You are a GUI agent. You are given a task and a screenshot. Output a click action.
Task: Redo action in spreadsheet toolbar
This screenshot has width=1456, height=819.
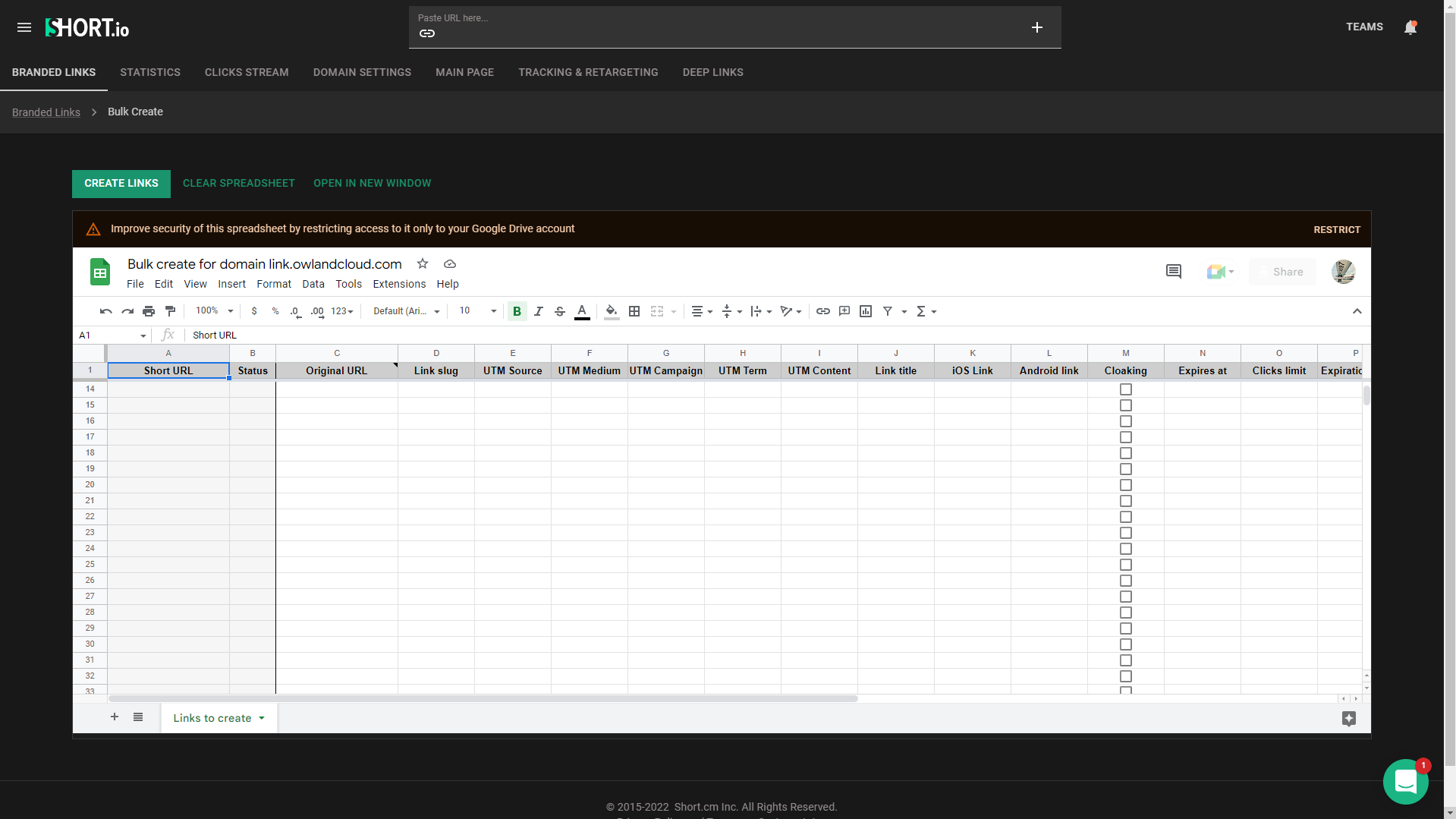point(127,311)
